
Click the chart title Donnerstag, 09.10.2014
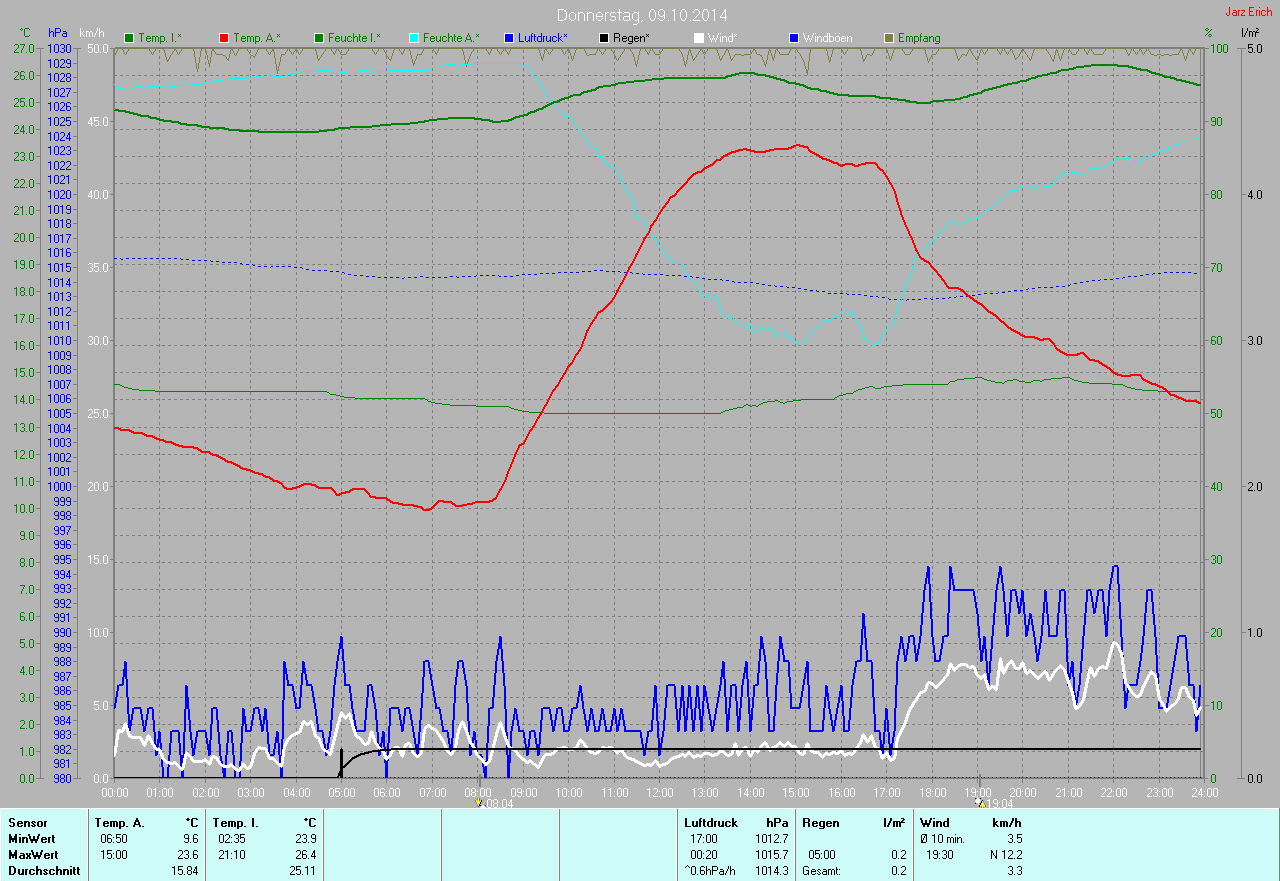(x=642, y=15)
